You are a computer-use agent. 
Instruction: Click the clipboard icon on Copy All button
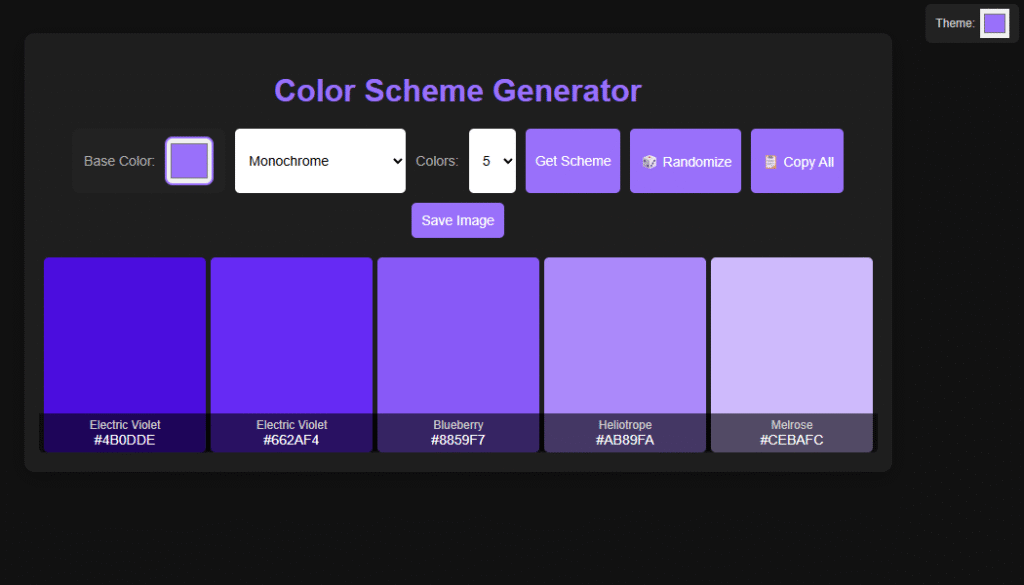point(772,160)
